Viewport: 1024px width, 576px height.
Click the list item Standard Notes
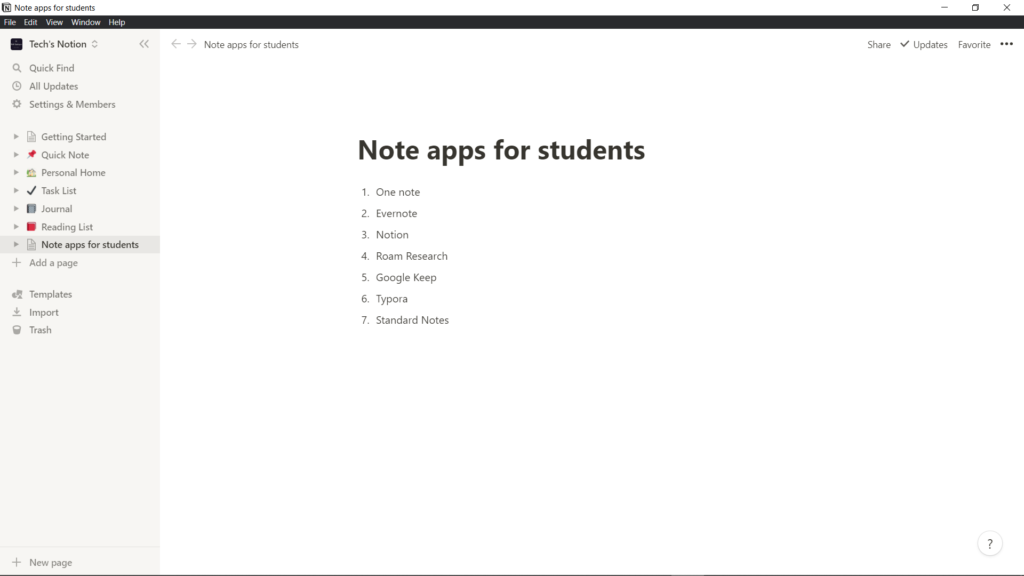pyautogui.click(x=412, y=320)
